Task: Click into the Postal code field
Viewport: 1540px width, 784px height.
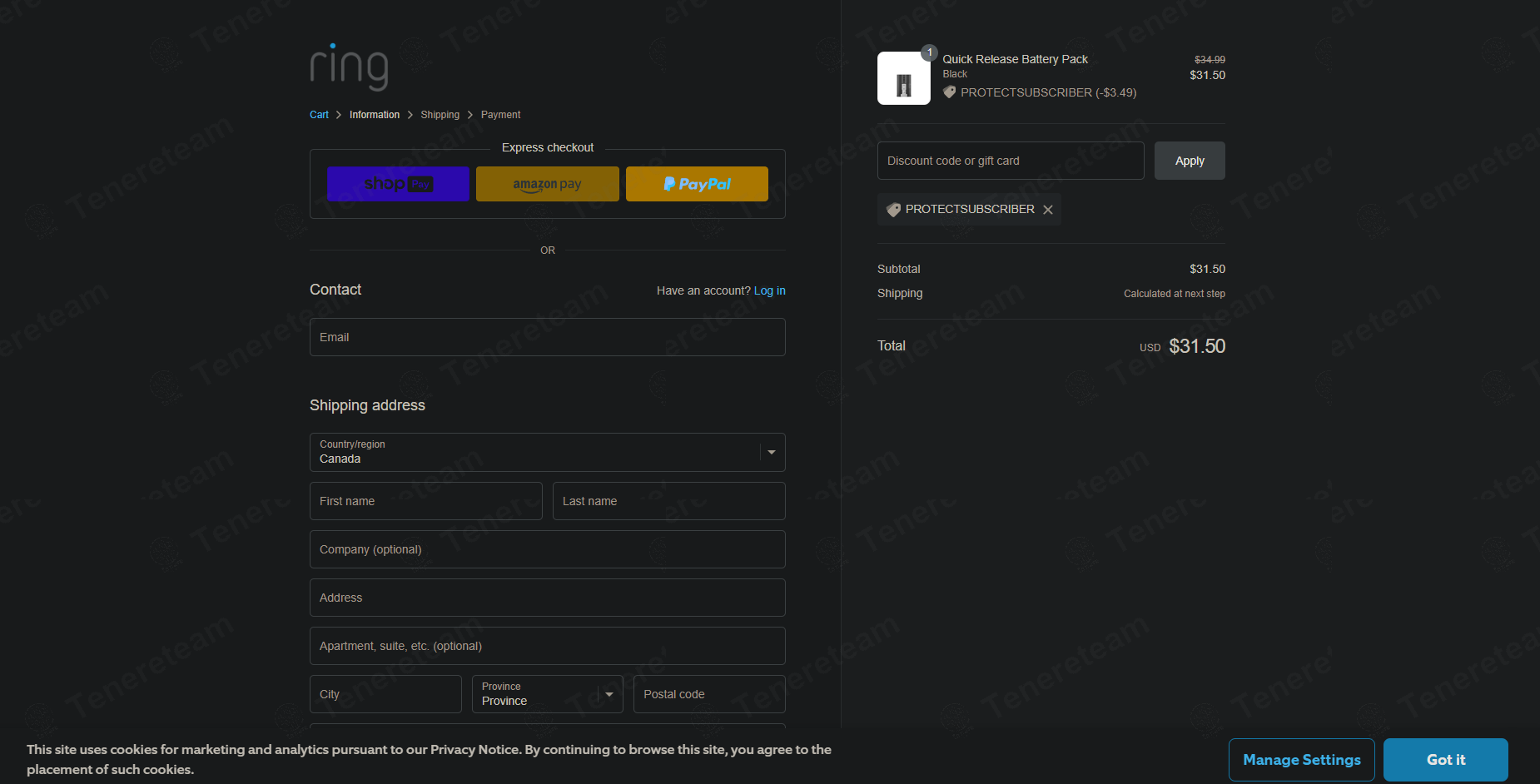Action: 708,694
